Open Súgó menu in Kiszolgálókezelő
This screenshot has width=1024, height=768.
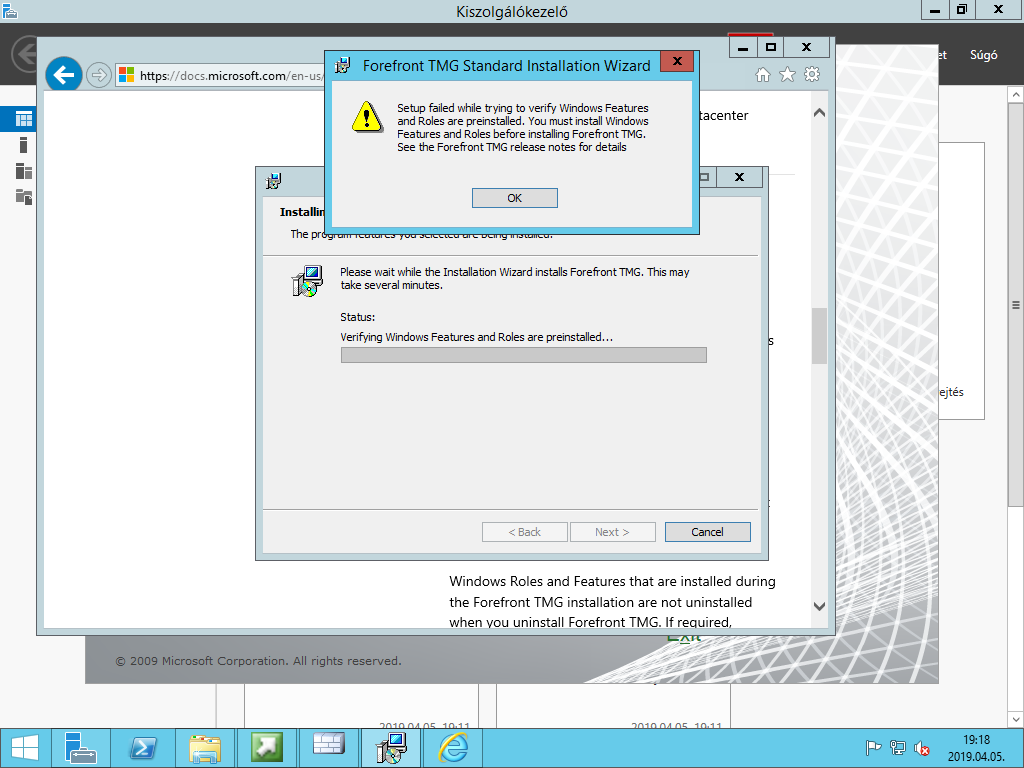point(984,55)
